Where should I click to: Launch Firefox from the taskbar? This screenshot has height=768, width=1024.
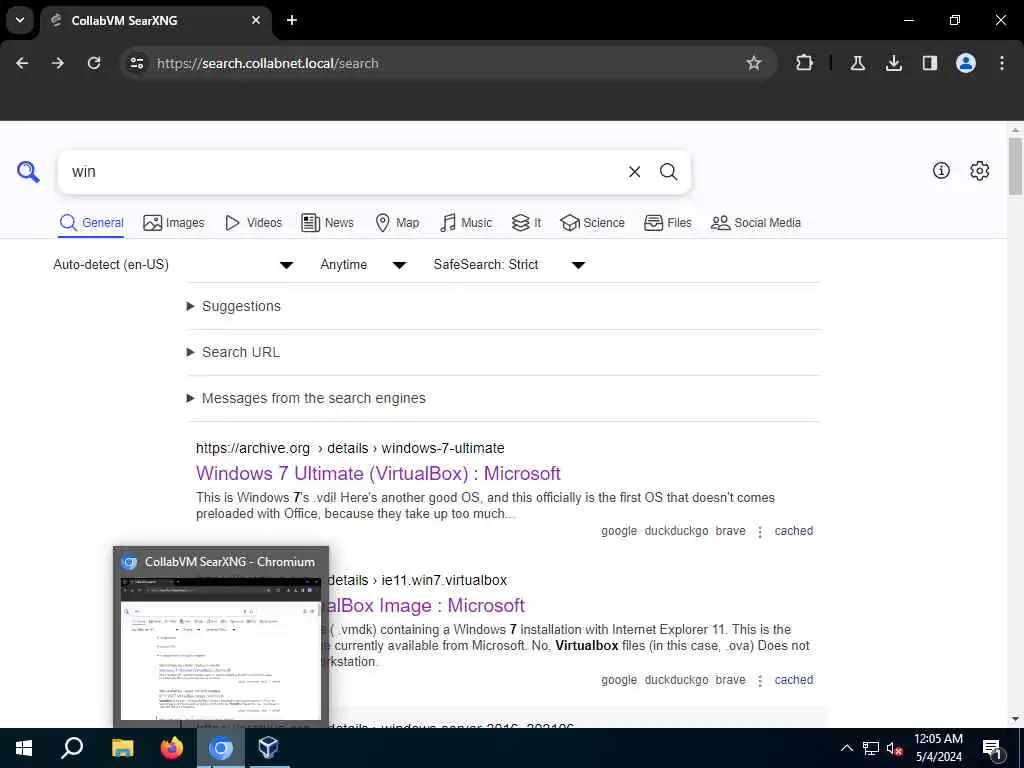pyautogui.click(x=172, y=748)
